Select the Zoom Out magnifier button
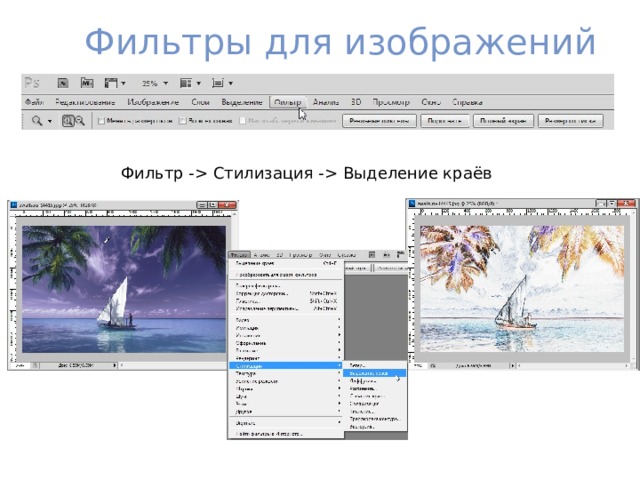The width and height of the screenshot is (640, 480). pyautogui.click(x=80, y=121)
